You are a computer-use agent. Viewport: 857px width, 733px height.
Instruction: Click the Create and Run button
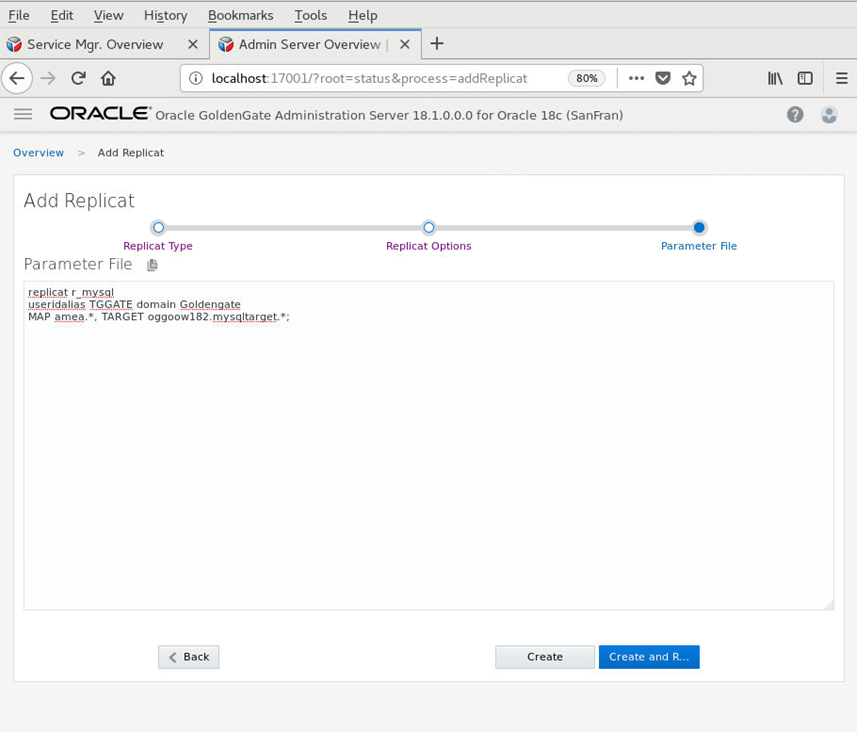[649, 657]
